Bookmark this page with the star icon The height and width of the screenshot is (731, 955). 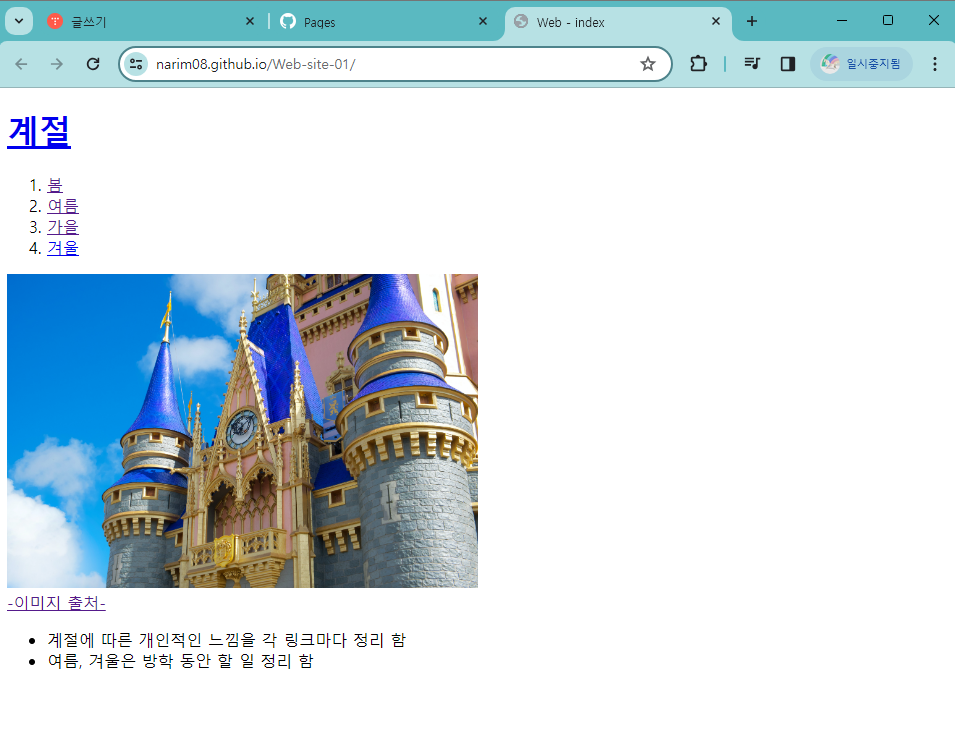point(647,64)
